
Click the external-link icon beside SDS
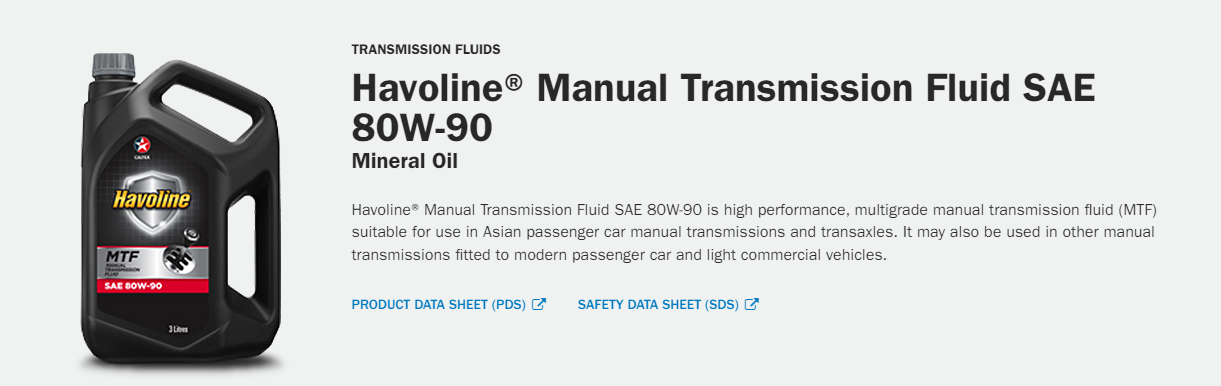[x=752, y=304]
